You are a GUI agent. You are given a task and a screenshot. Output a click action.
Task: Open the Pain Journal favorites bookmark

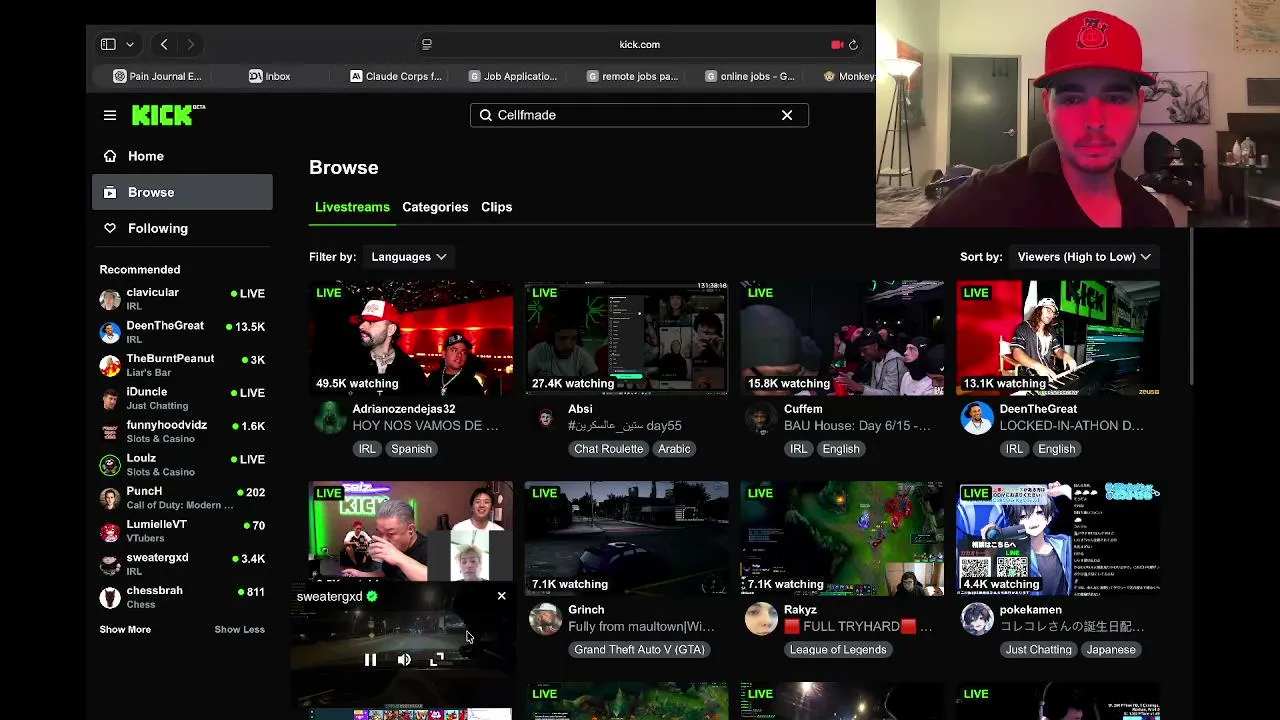[158, 76]
